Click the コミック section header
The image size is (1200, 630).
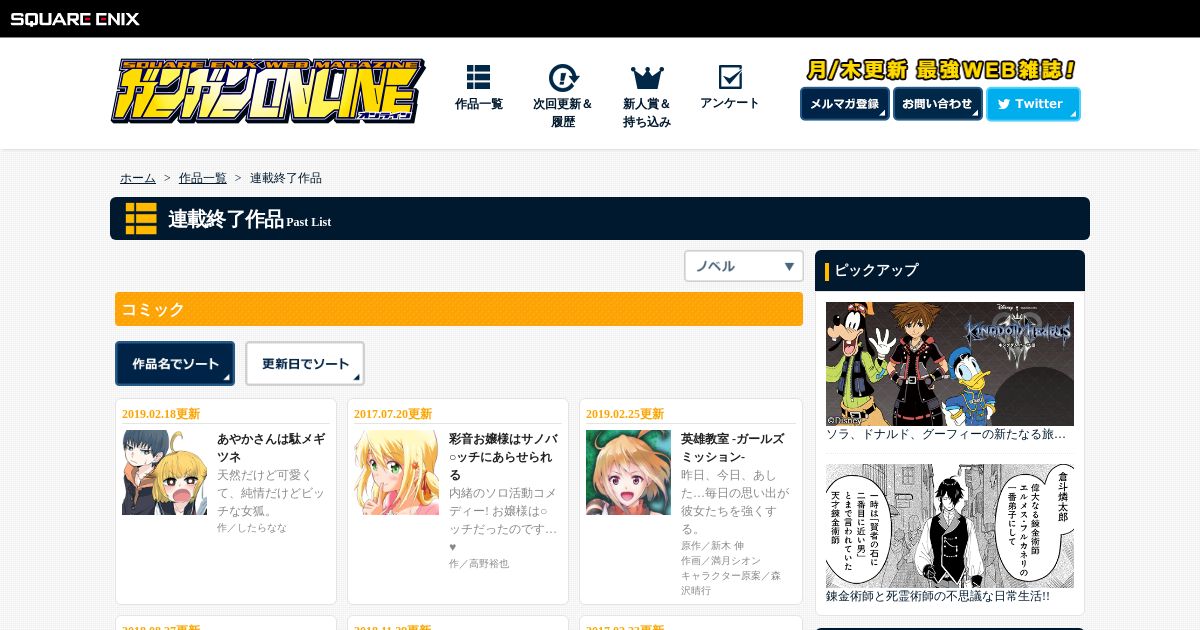(x=459, y=309)
